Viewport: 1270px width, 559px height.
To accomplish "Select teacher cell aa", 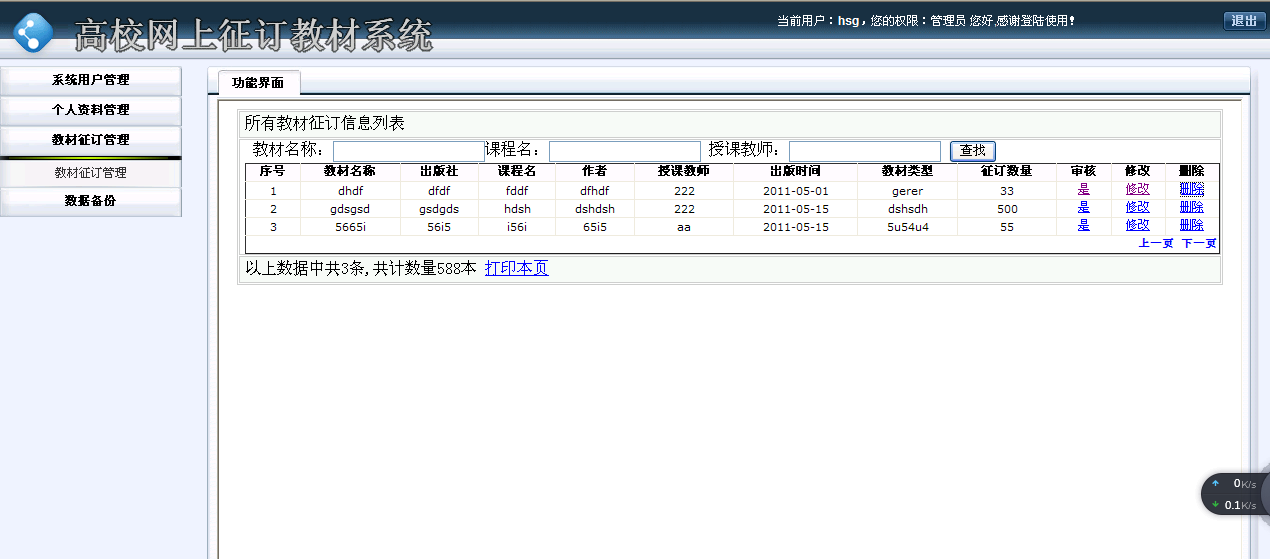I will coord(684,227).
